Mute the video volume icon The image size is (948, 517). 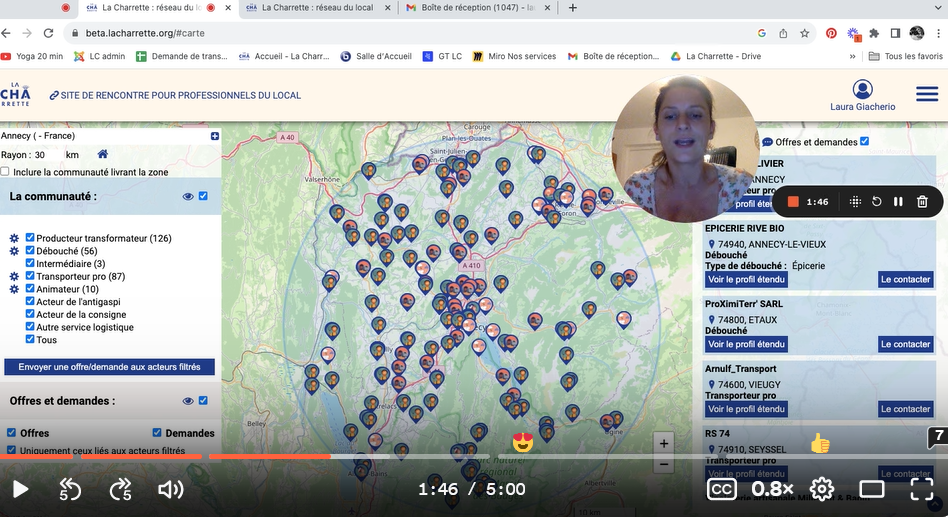pos(170,489)
